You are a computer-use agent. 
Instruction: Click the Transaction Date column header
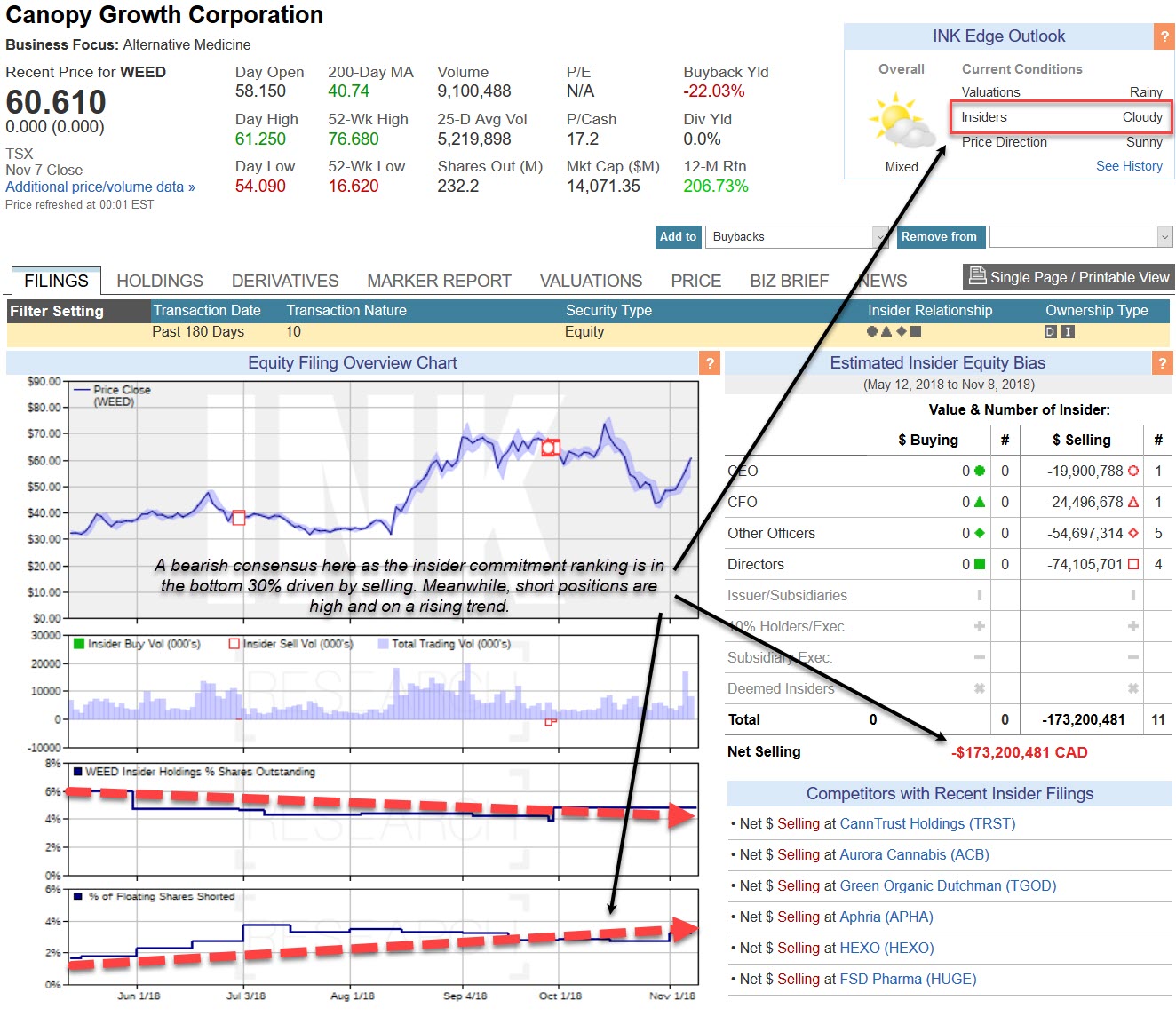(x=207, y=311)
